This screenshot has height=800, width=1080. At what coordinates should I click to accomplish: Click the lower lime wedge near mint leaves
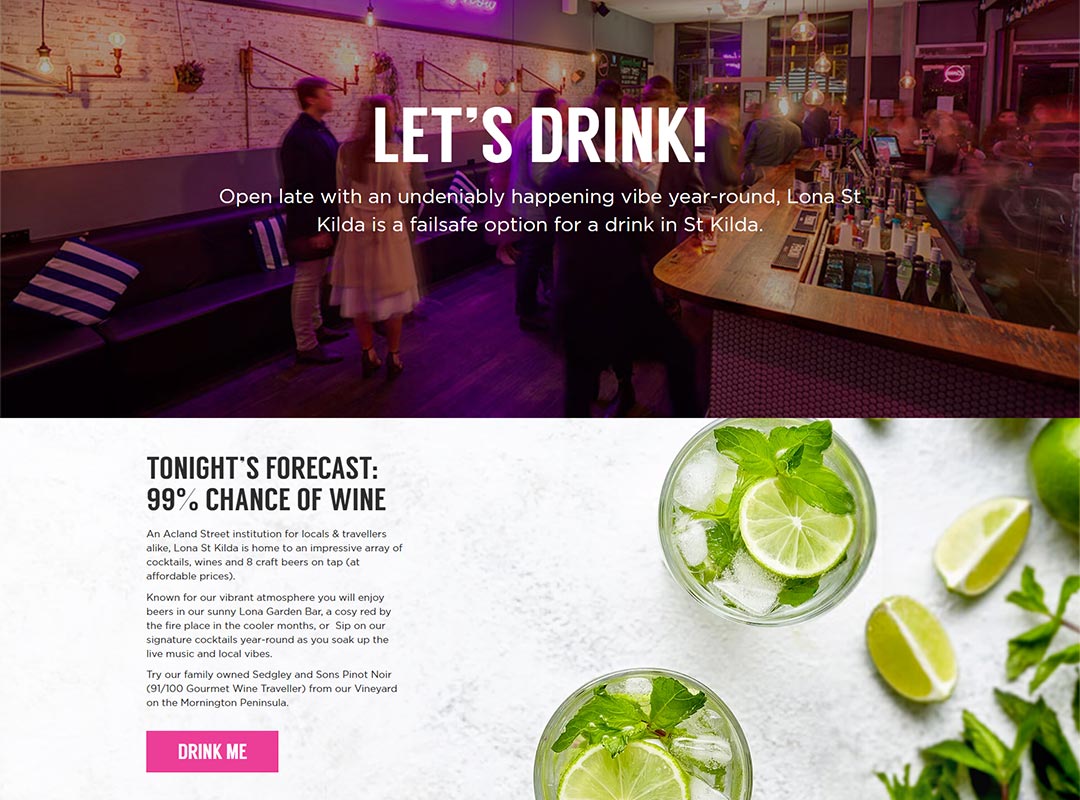coord(911,648)
